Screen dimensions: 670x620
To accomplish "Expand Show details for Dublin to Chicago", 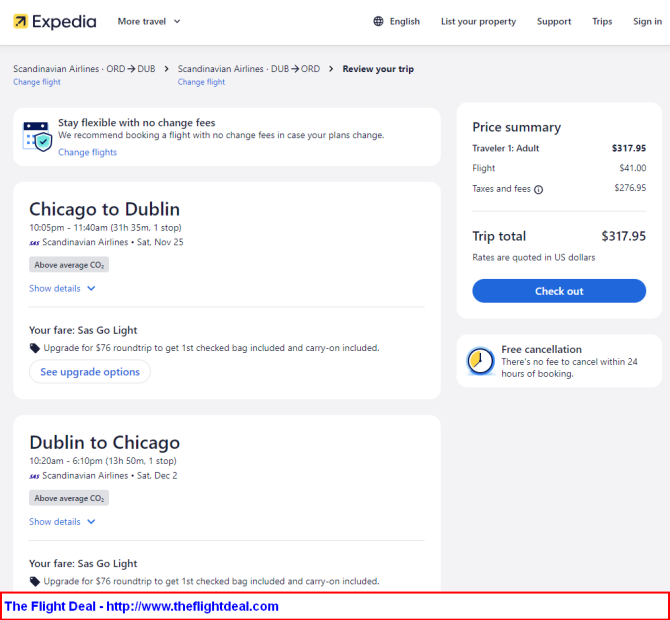I will point(62,522).
